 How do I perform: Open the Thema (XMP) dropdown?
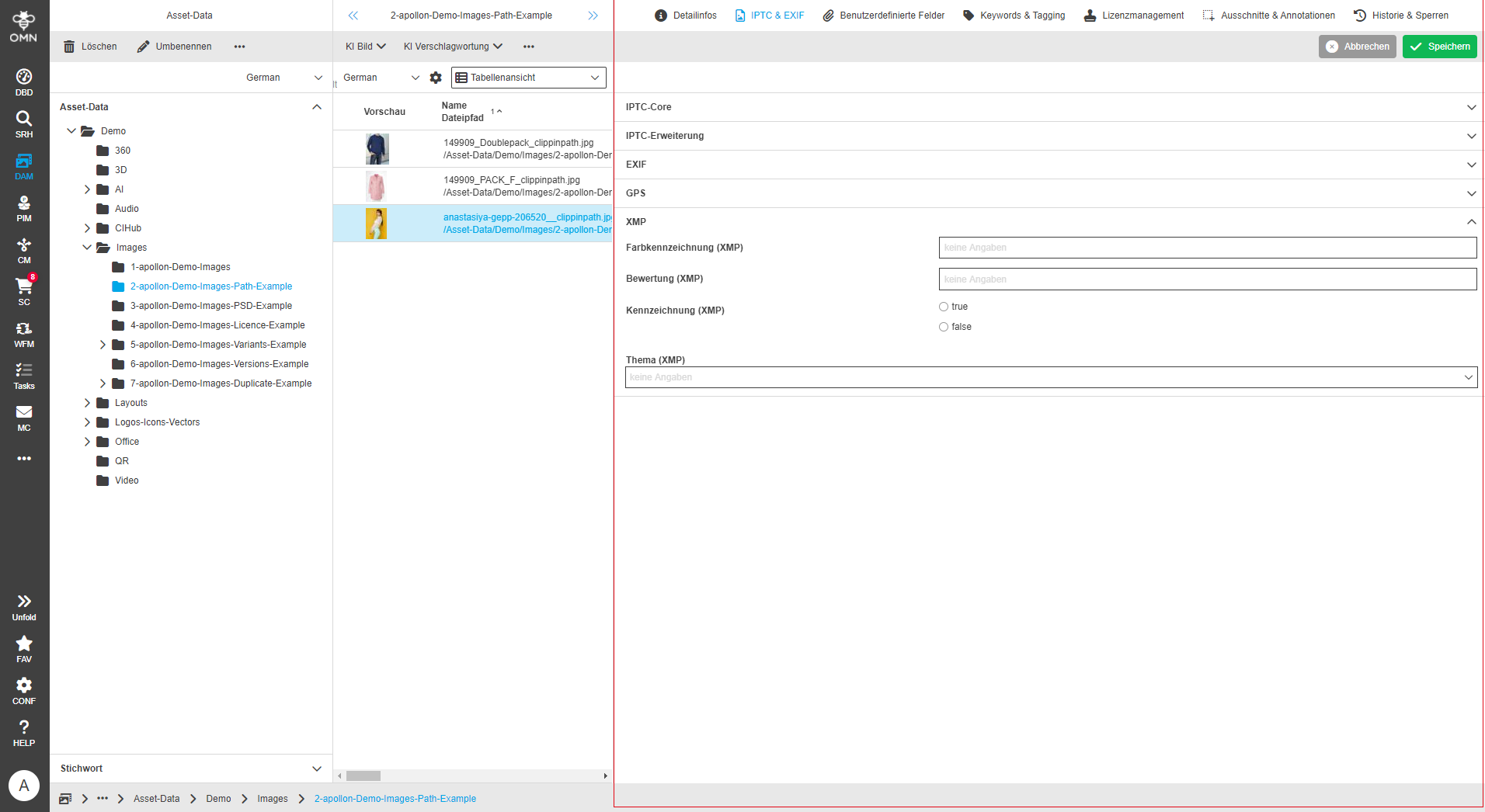[1051, 377]
